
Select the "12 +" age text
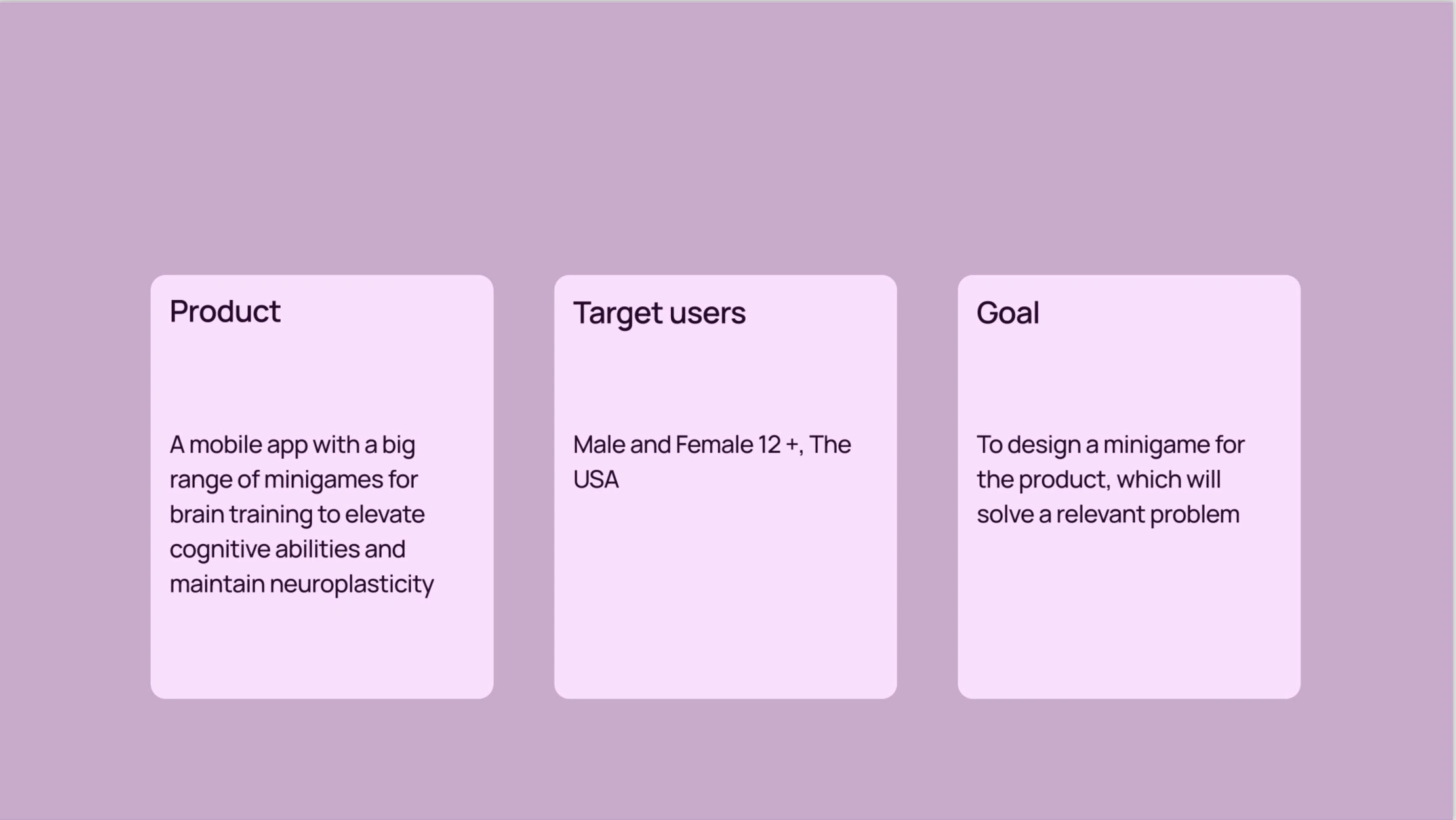[x=779, y=445]
